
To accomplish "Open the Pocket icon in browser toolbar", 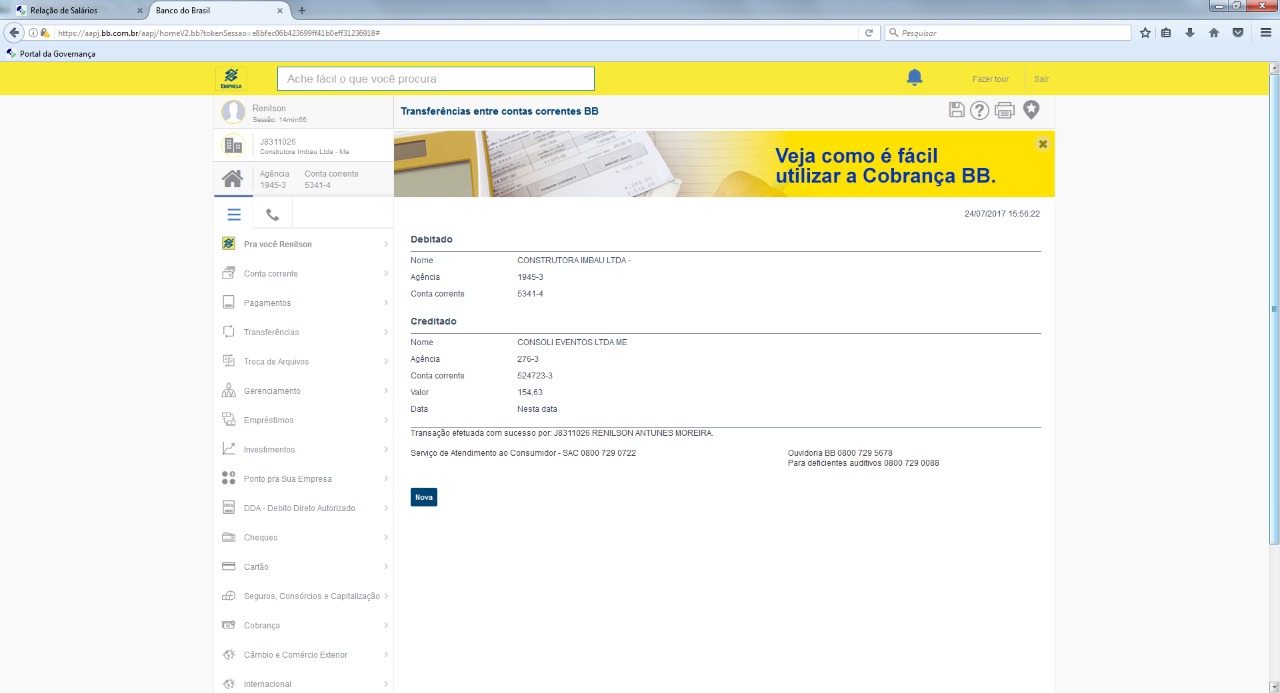I will coord(1238,33).
